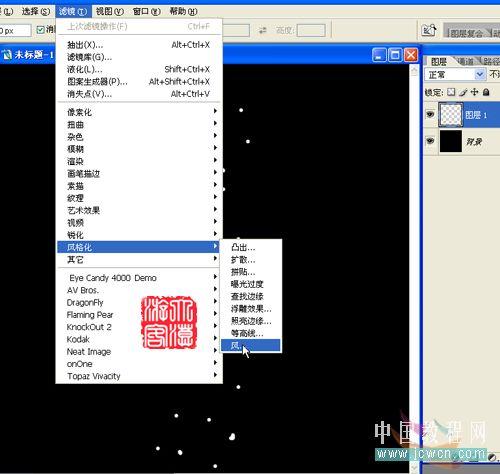Click the file browser icon in options bar
Screen dimensions: 500x474
429,30
